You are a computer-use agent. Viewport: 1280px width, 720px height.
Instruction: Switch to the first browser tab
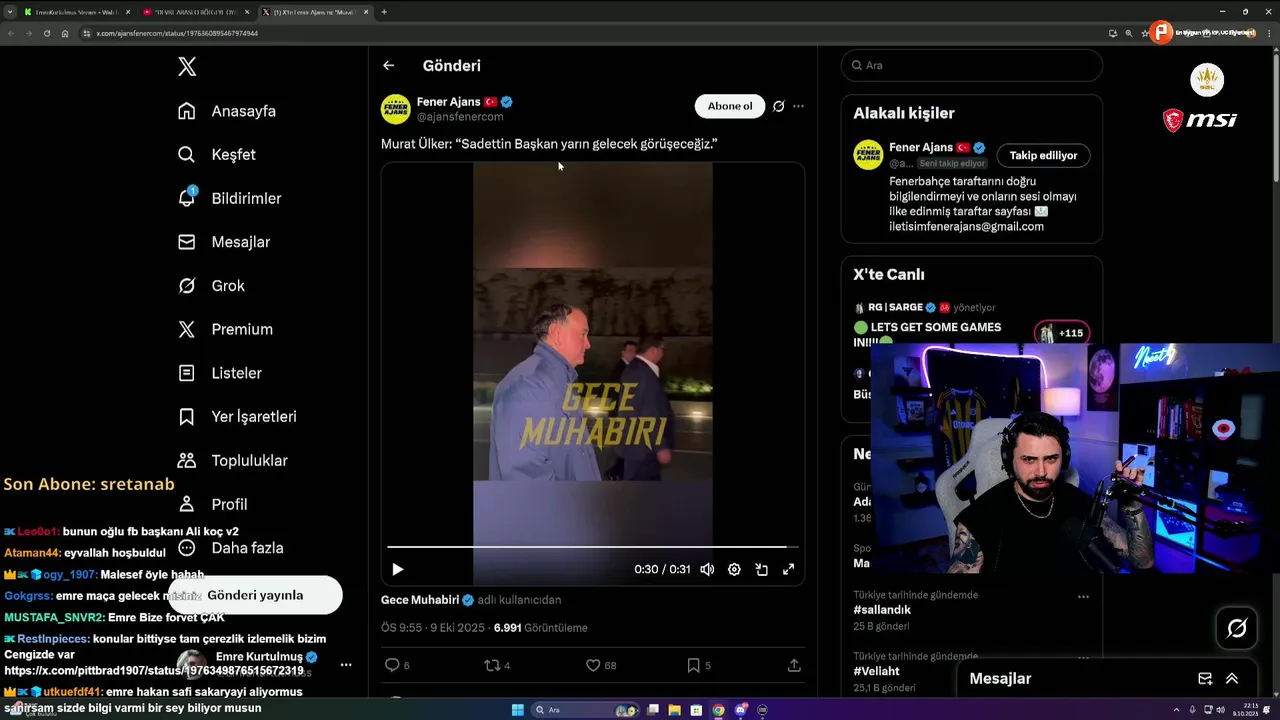76,12
